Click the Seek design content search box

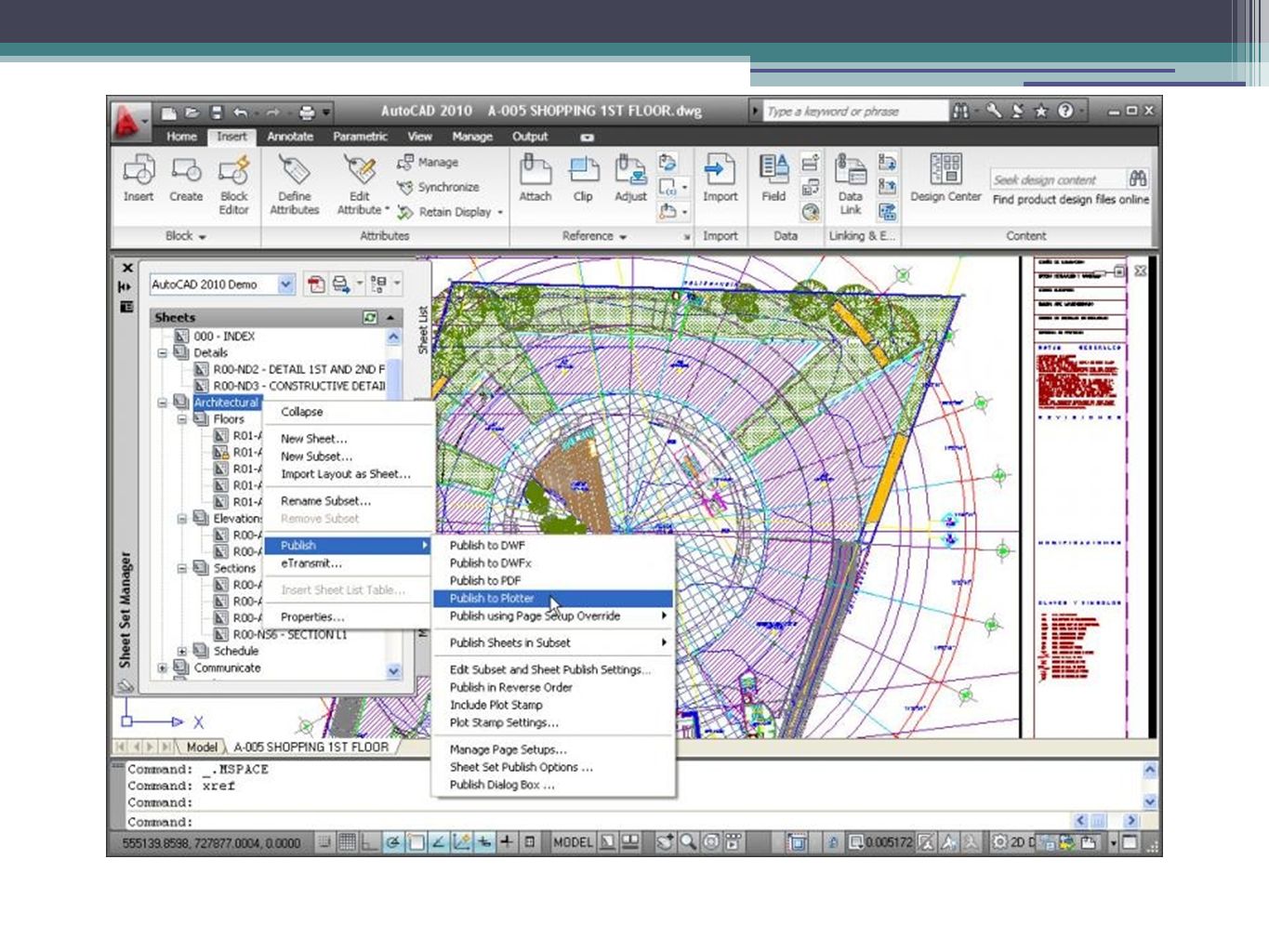point(1058,179)
